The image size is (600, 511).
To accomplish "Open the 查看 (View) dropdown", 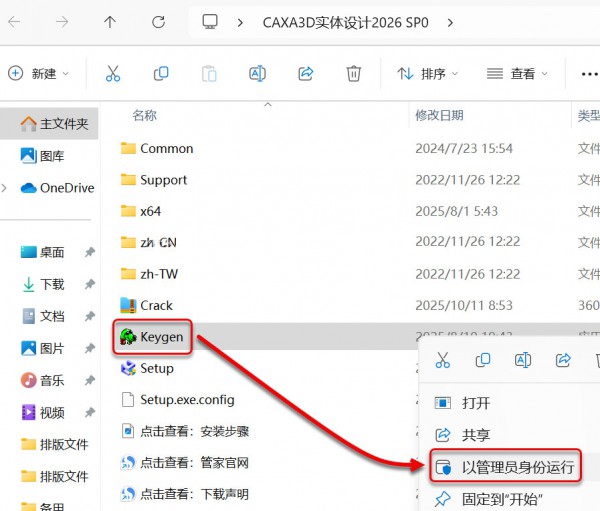I will (517, 73).
